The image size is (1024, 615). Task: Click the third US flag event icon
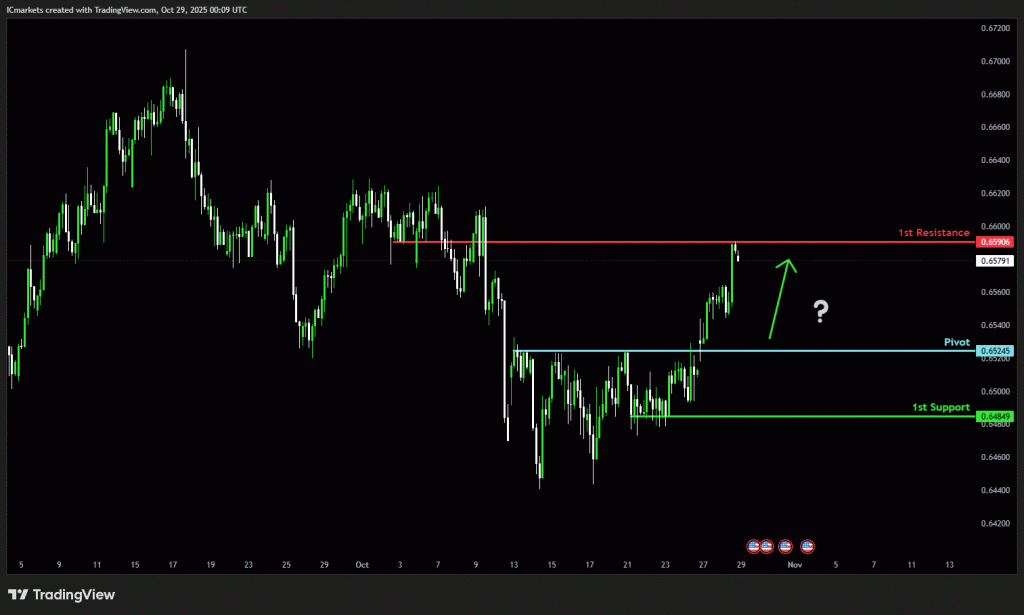785,546
